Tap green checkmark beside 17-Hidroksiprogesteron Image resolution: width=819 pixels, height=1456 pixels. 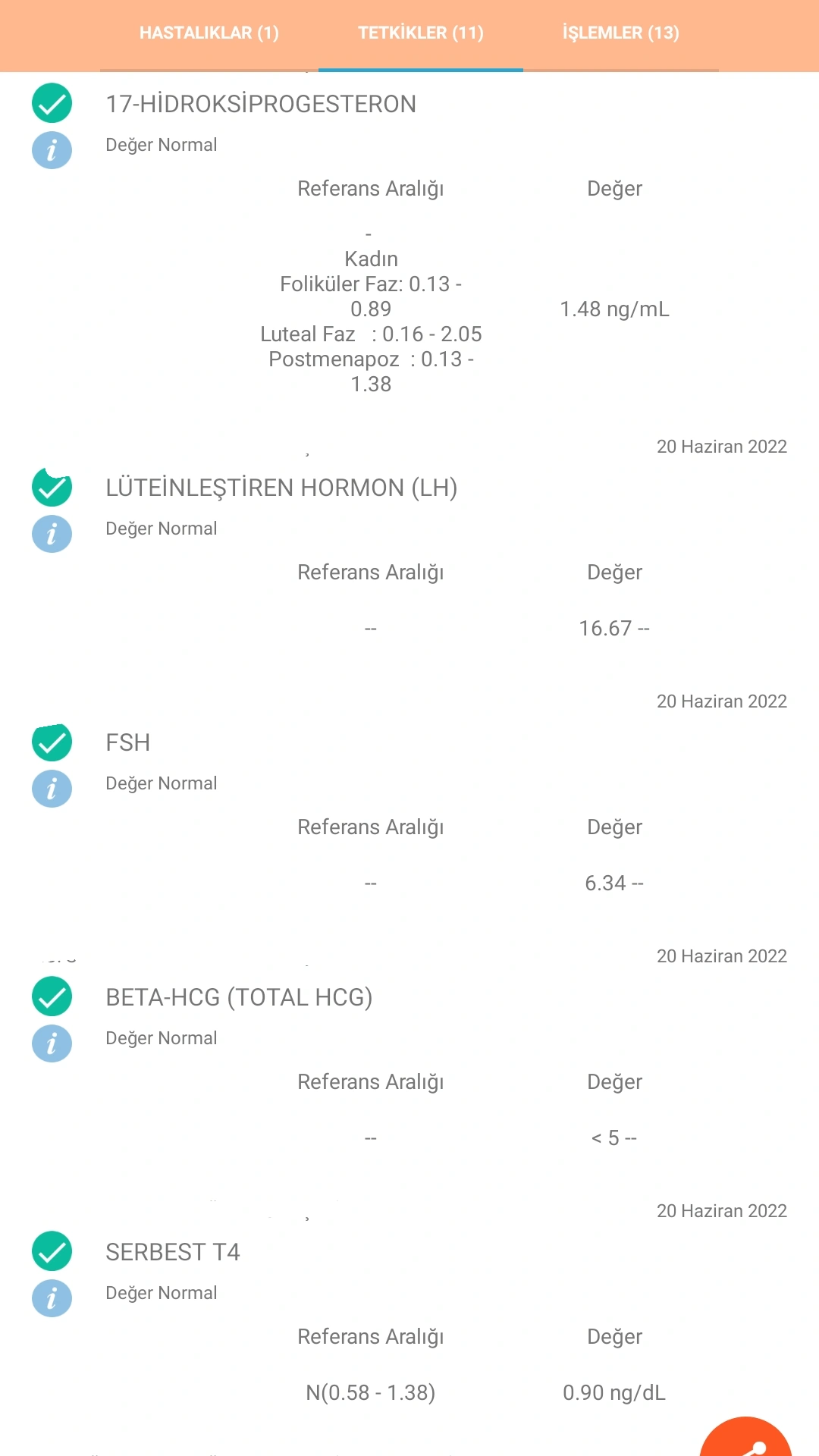click(52, 103)
